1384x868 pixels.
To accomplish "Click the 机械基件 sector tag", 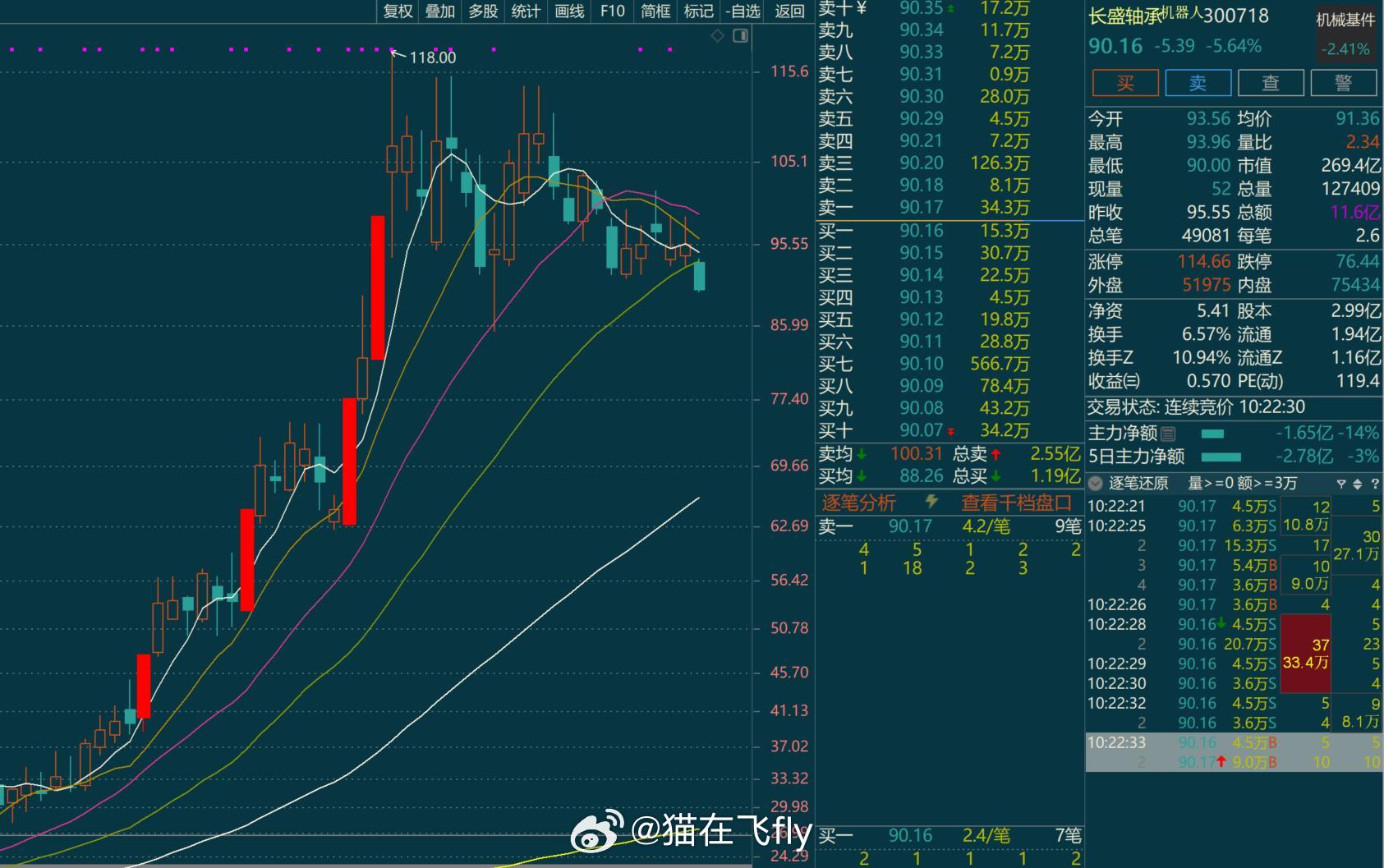I will (x=1345, y=20).
